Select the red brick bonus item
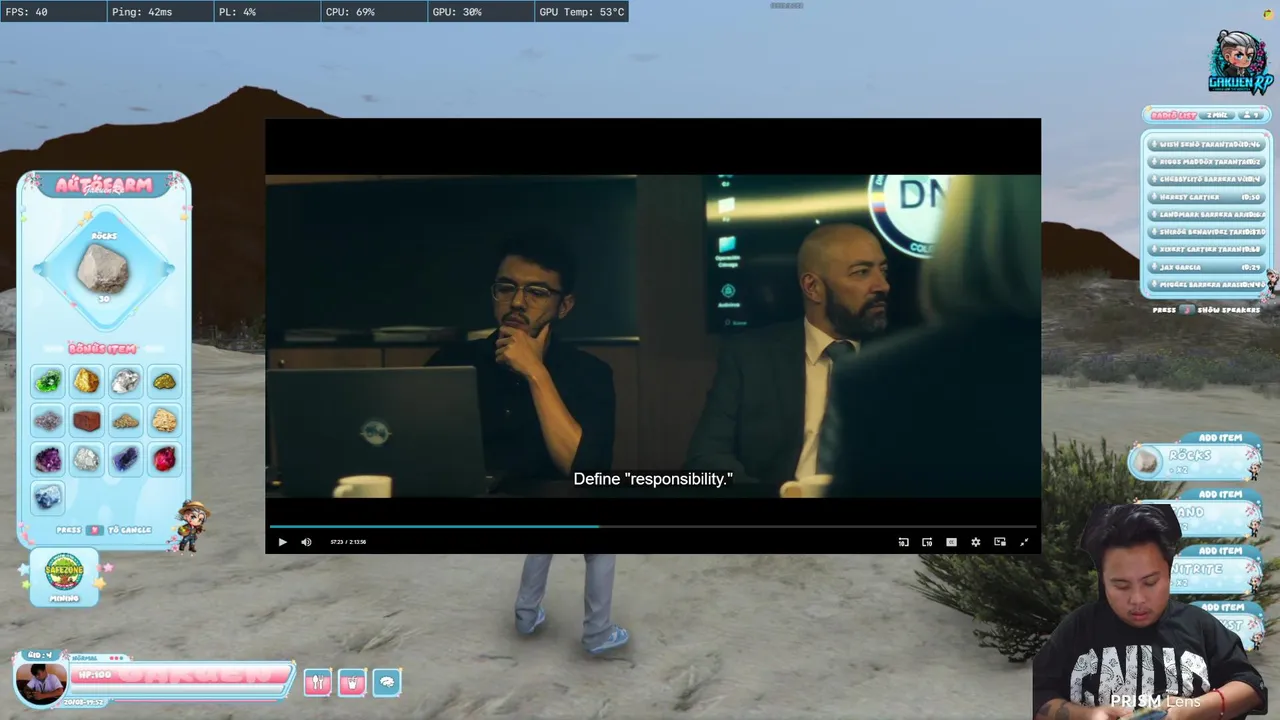The height and width of the screenshot is (720, 1280). [87, 420]
